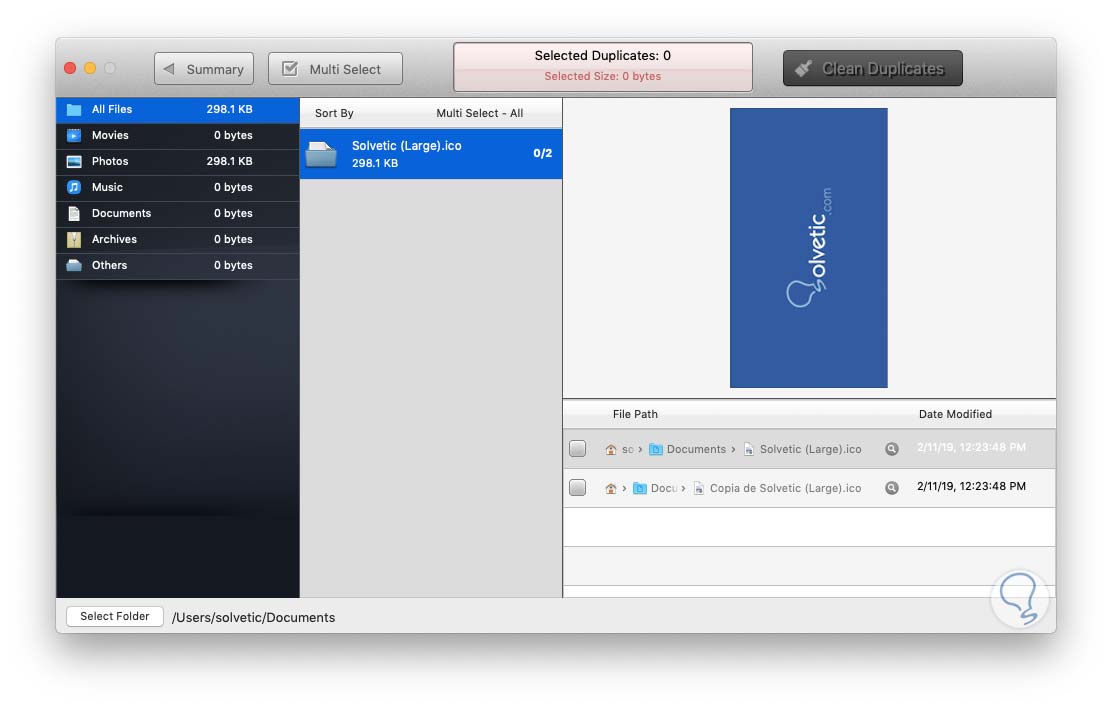Click file icon before Solvetic (Large).ico in path
1112x707 pixels.
tap(748, 450)
